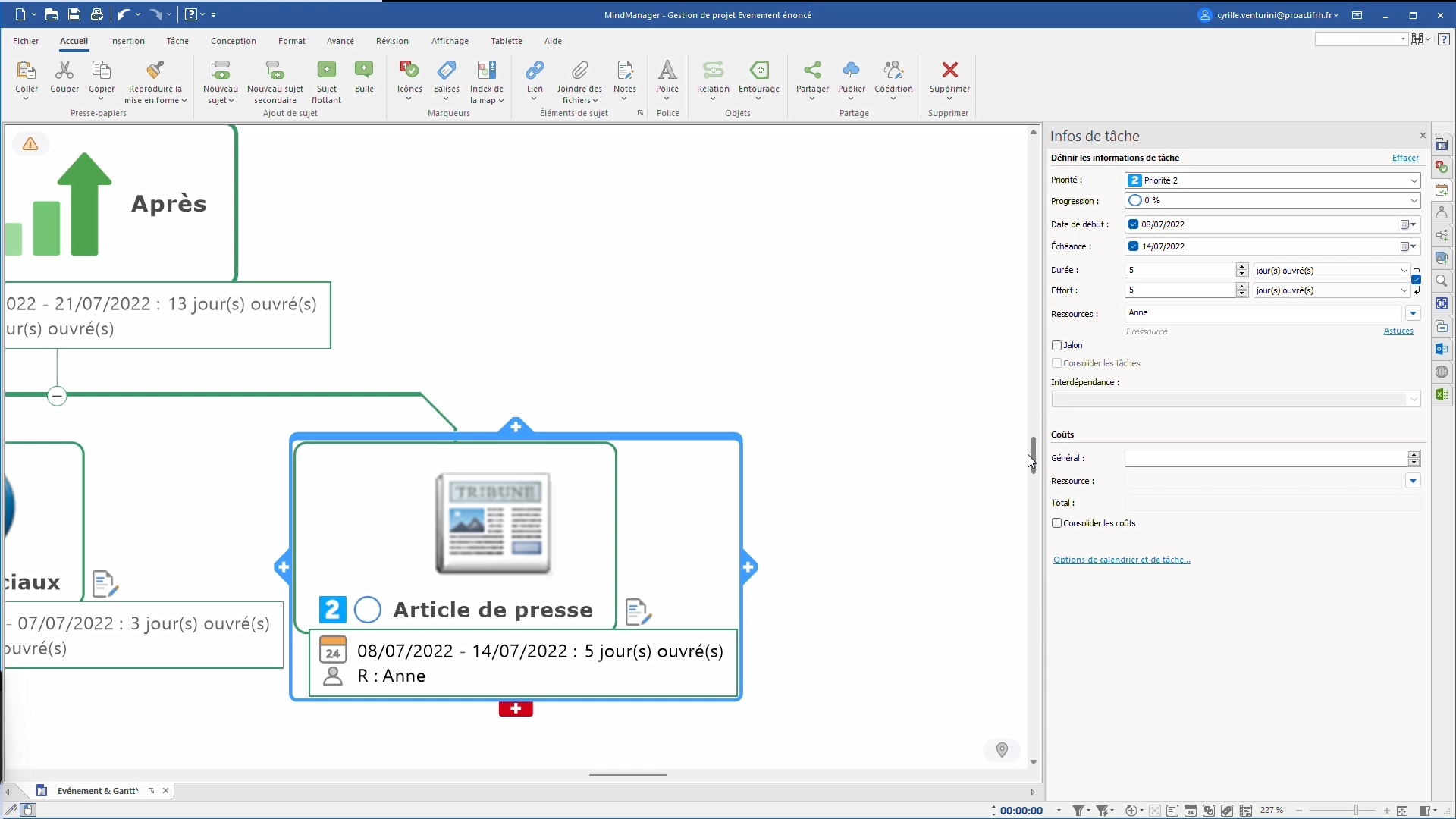1456x819 pixels.
Task: Click the Supprimer delete icon
Action: (x=949, y=71)
